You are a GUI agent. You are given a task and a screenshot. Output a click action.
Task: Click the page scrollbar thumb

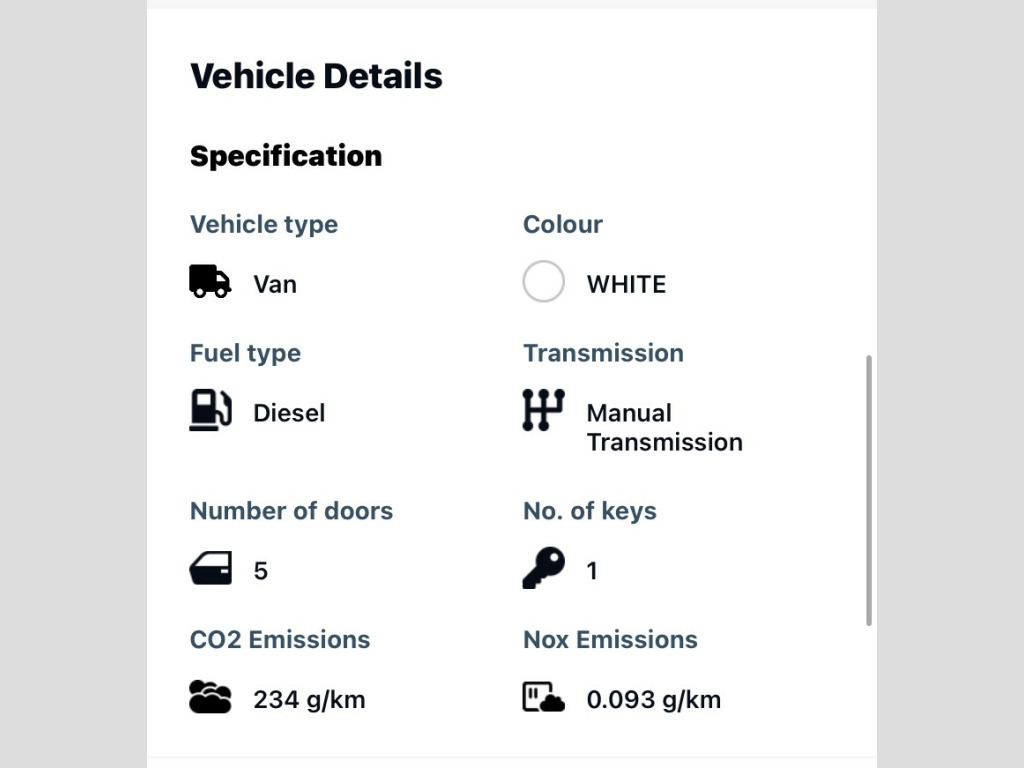pyautogui.click(x=869, y=490)
